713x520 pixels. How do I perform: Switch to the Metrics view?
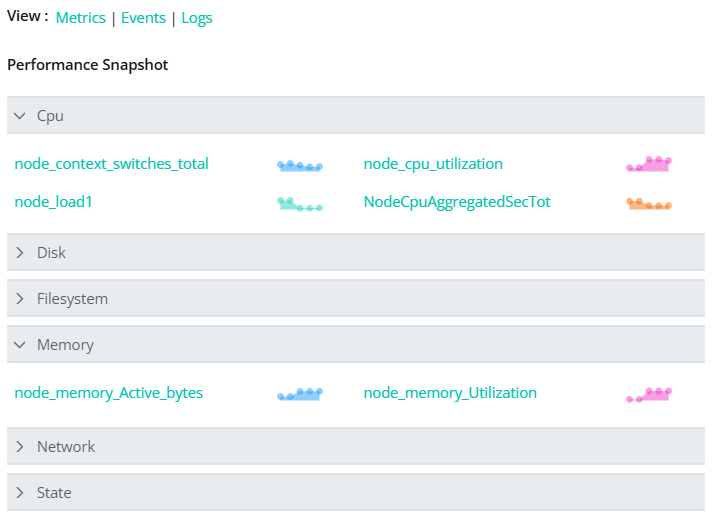(x=80, y=18)
